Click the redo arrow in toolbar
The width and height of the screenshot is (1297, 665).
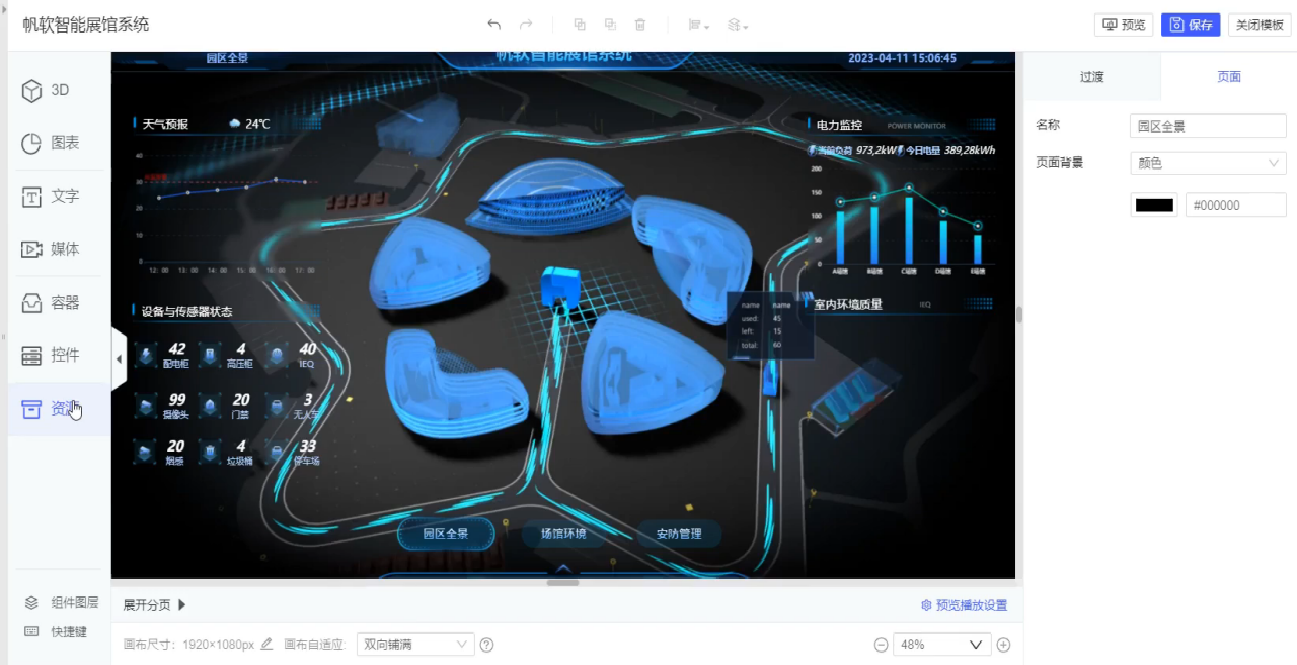[x=526, y=25]
